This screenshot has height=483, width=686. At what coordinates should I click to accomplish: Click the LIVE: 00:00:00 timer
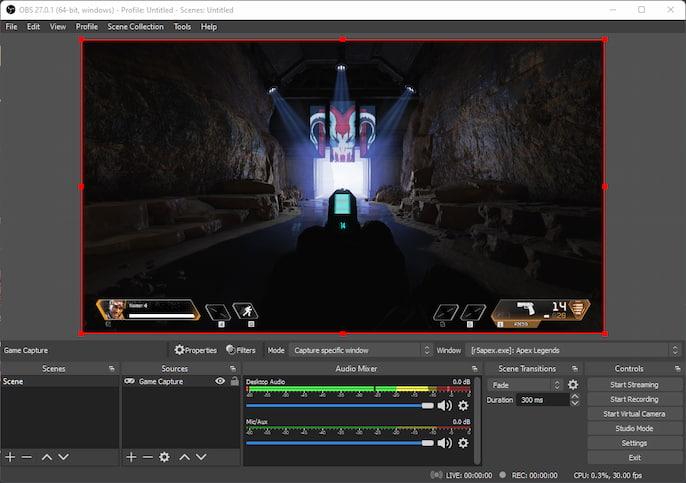tap(469, 475)
